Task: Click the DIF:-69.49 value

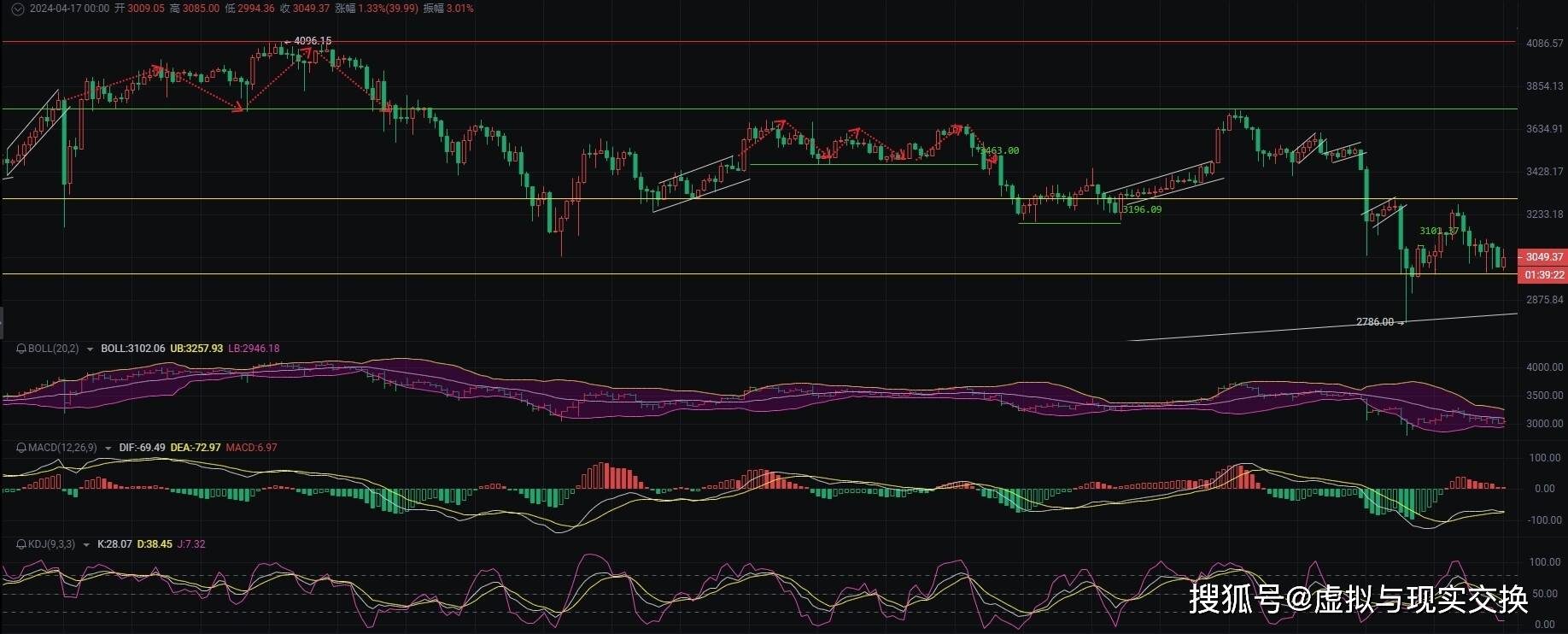Action: pos(143,448)
